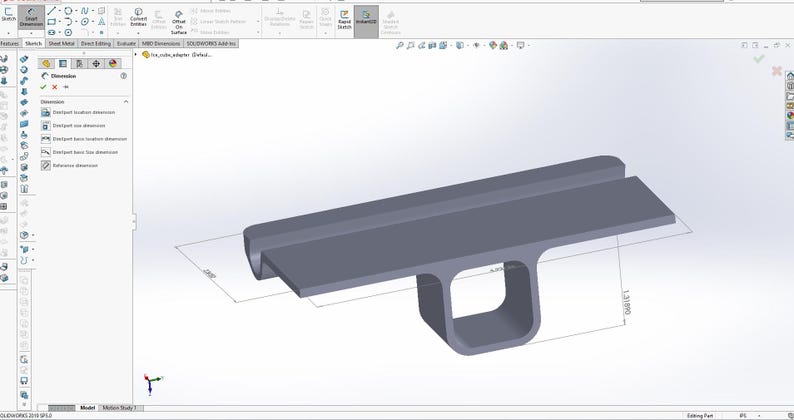Open the DisplayManager tab
Viewport: 794px width, 420px height.
pyautogui.click(x=112, y=63)
